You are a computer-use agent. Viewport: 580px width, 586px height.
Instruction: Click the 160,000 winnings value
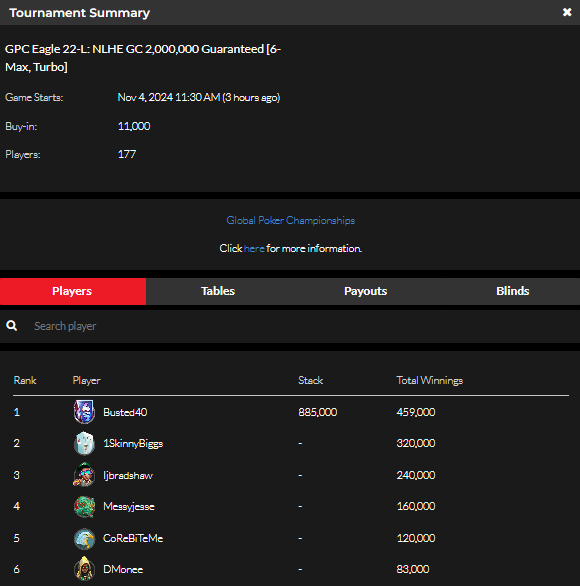416,506
